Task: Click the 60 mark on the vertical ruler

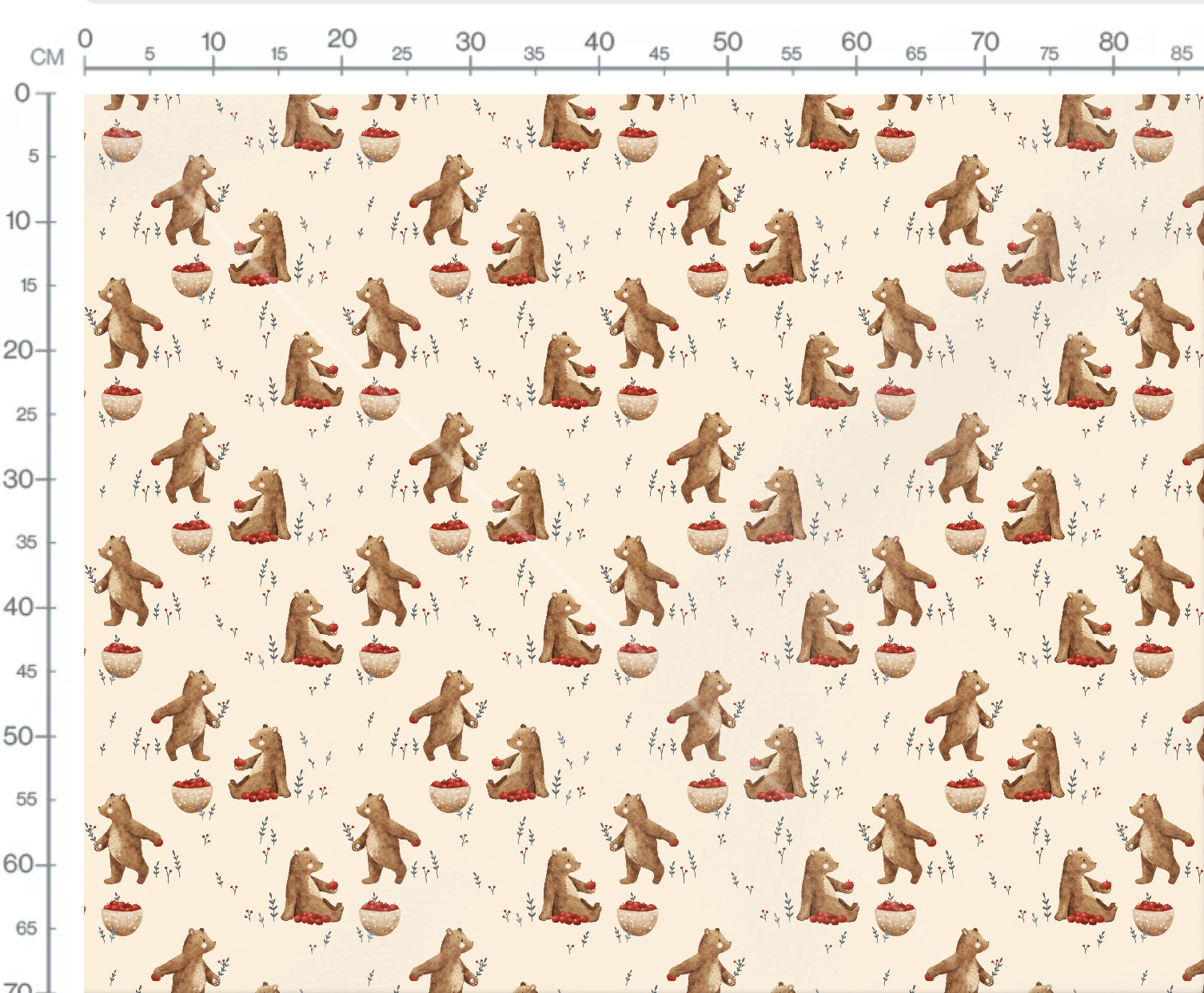Action: [x=18, y=863]
